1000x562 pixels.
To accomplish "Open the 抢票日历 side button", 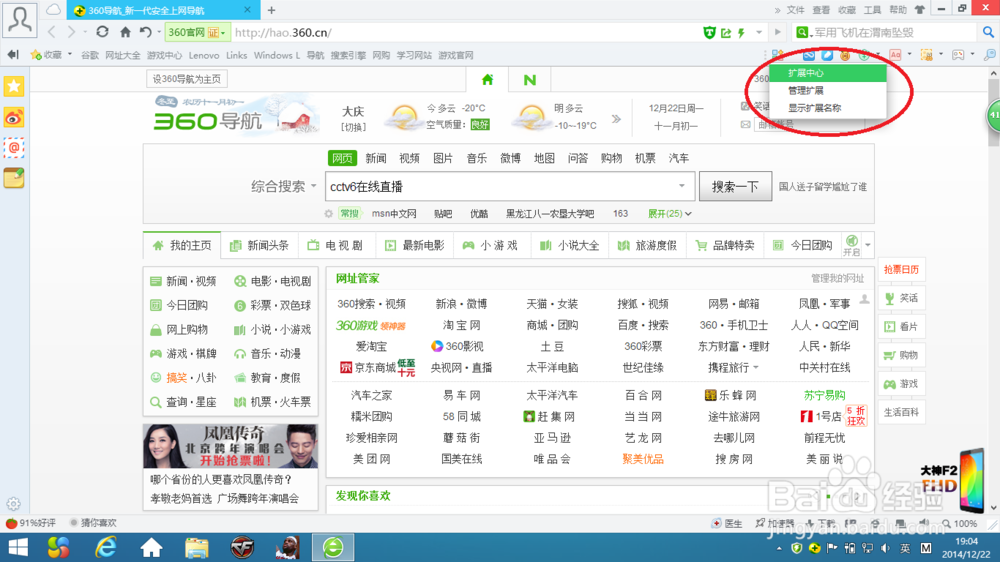I will click(901, 270).
